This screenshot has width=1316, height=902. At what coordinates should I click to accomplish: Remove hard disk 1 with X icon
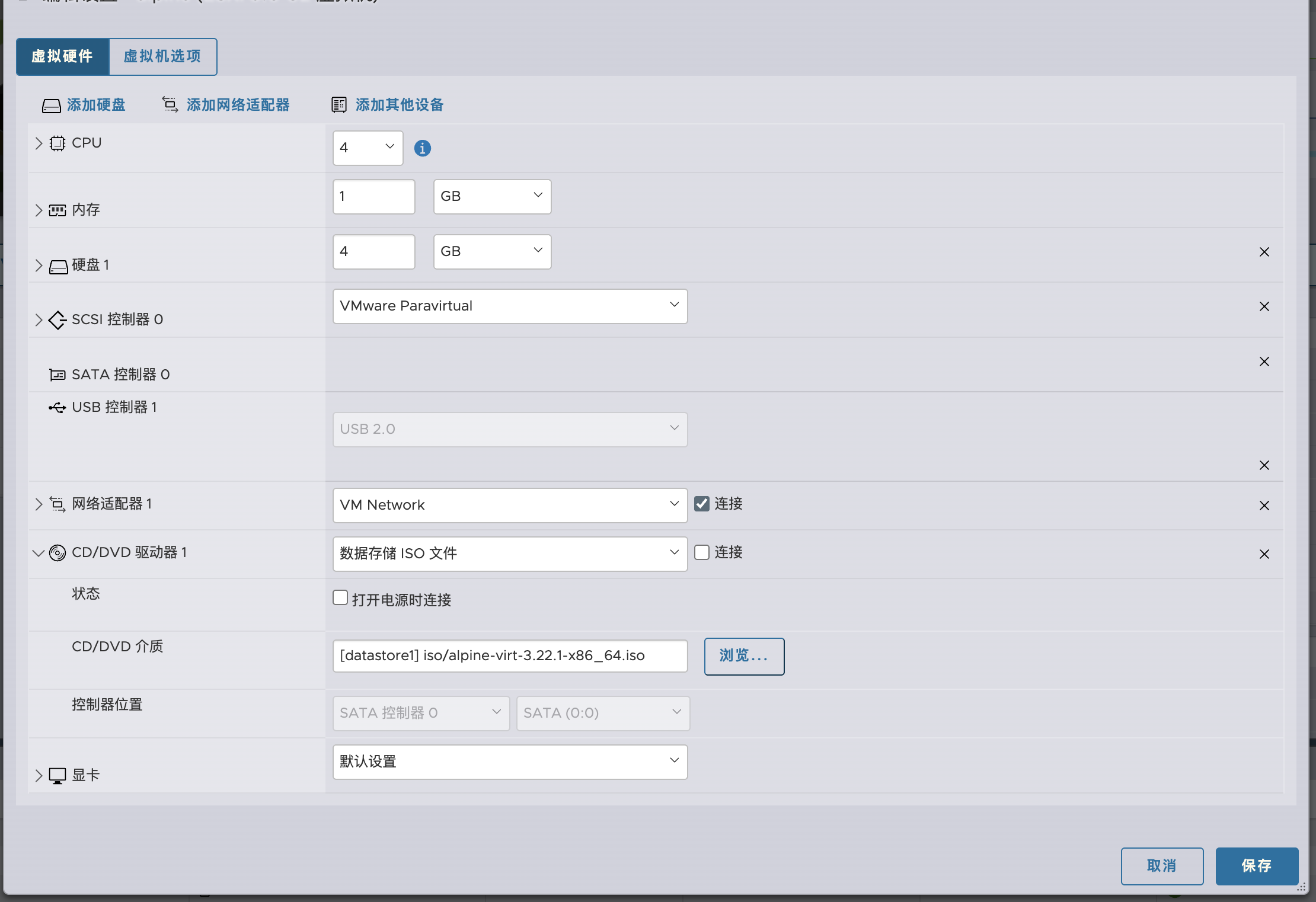(x=1264, y=252)
